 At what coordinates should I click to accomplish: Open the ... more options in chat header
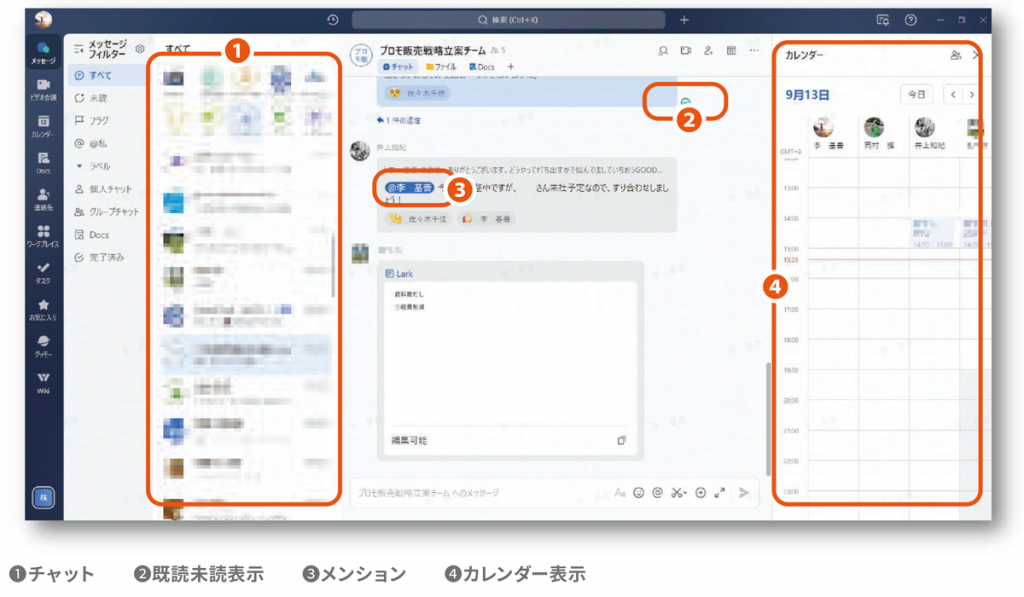[754, 50]
